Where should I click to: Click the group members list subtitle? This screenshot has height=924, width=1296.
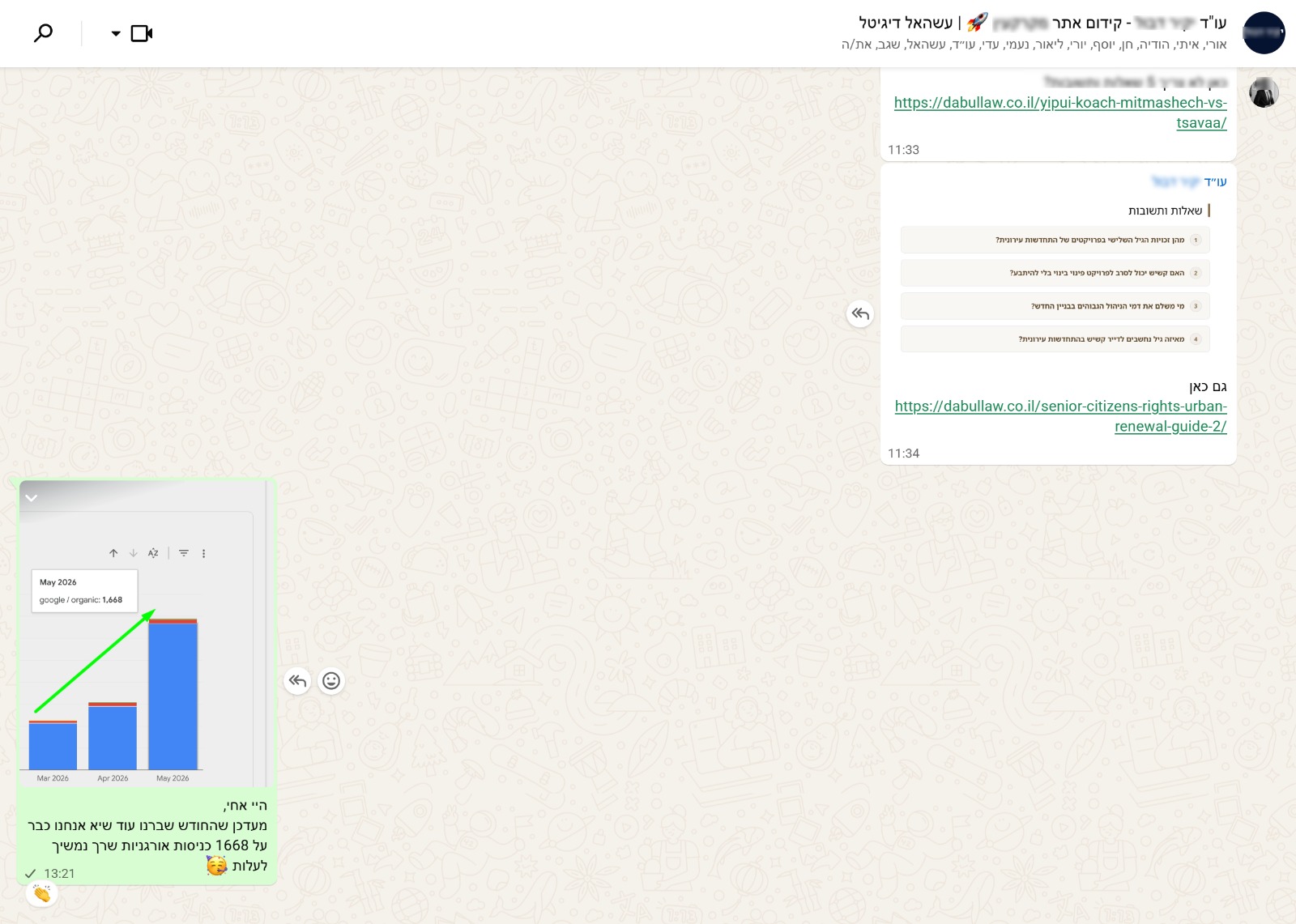click(x=1034, y=45)
